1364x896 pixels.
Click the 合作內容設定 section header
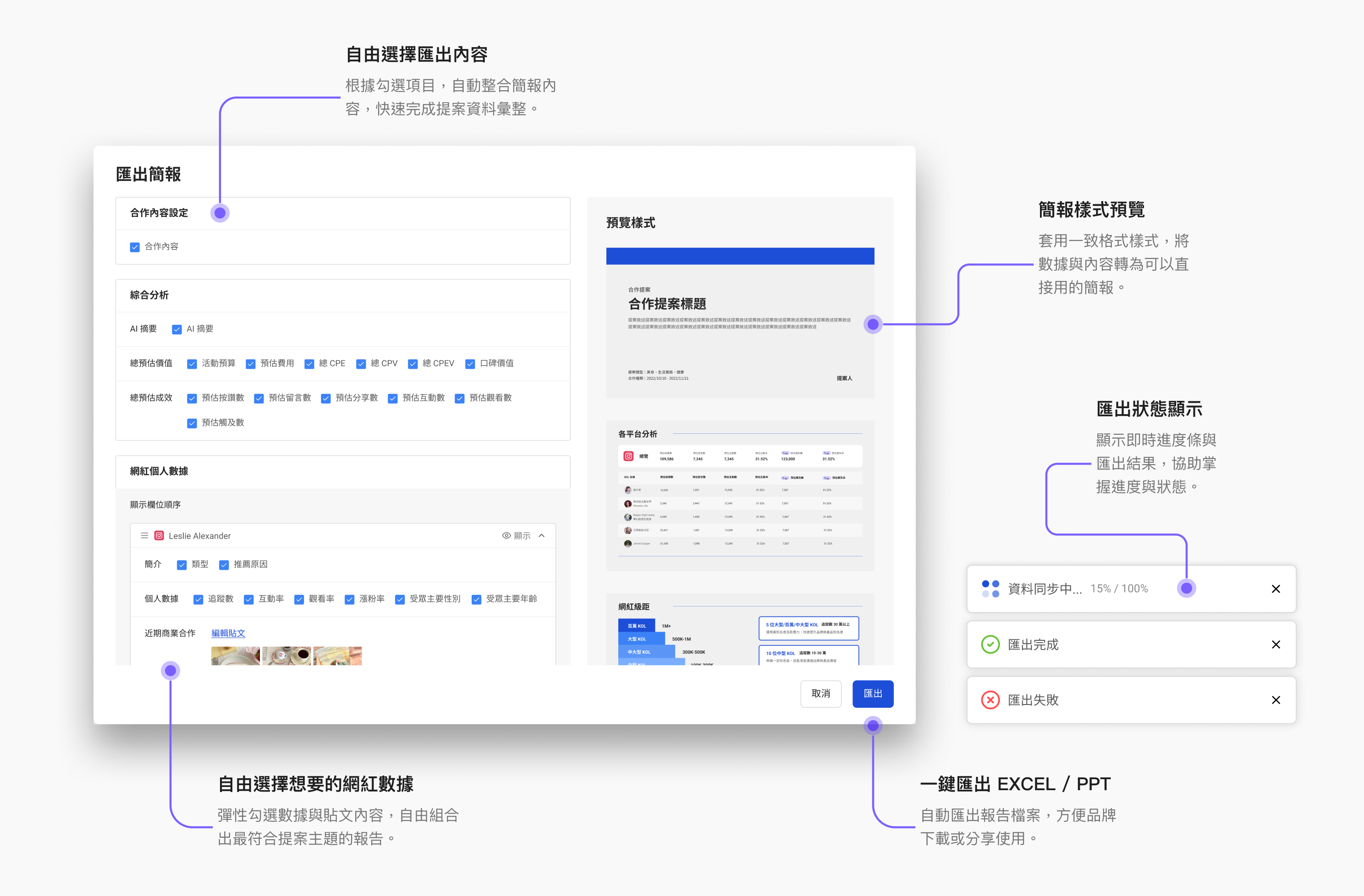tap(343, 213)
